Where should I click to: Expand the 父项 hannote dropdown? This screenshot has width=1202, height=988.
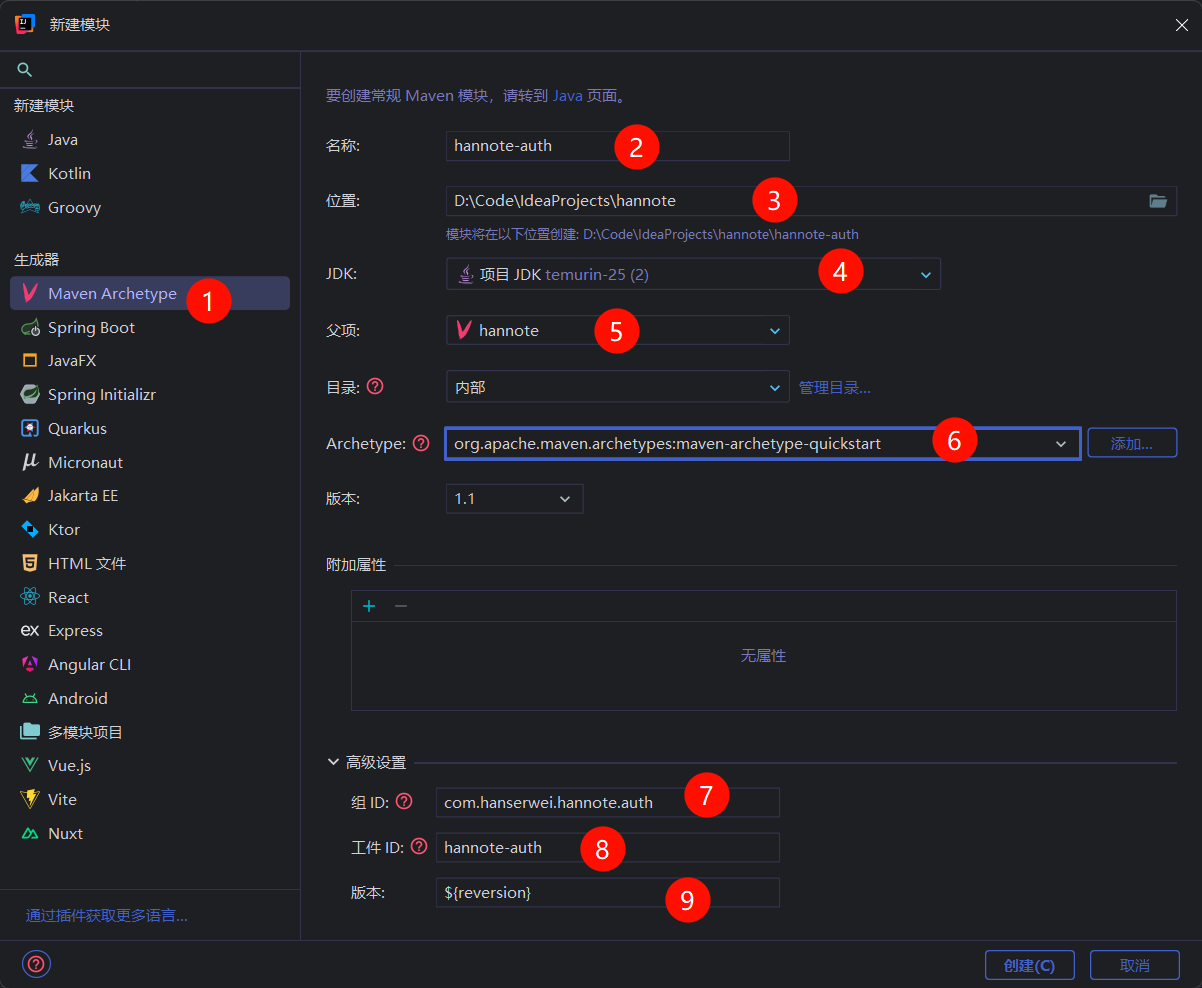click(774, 330)
